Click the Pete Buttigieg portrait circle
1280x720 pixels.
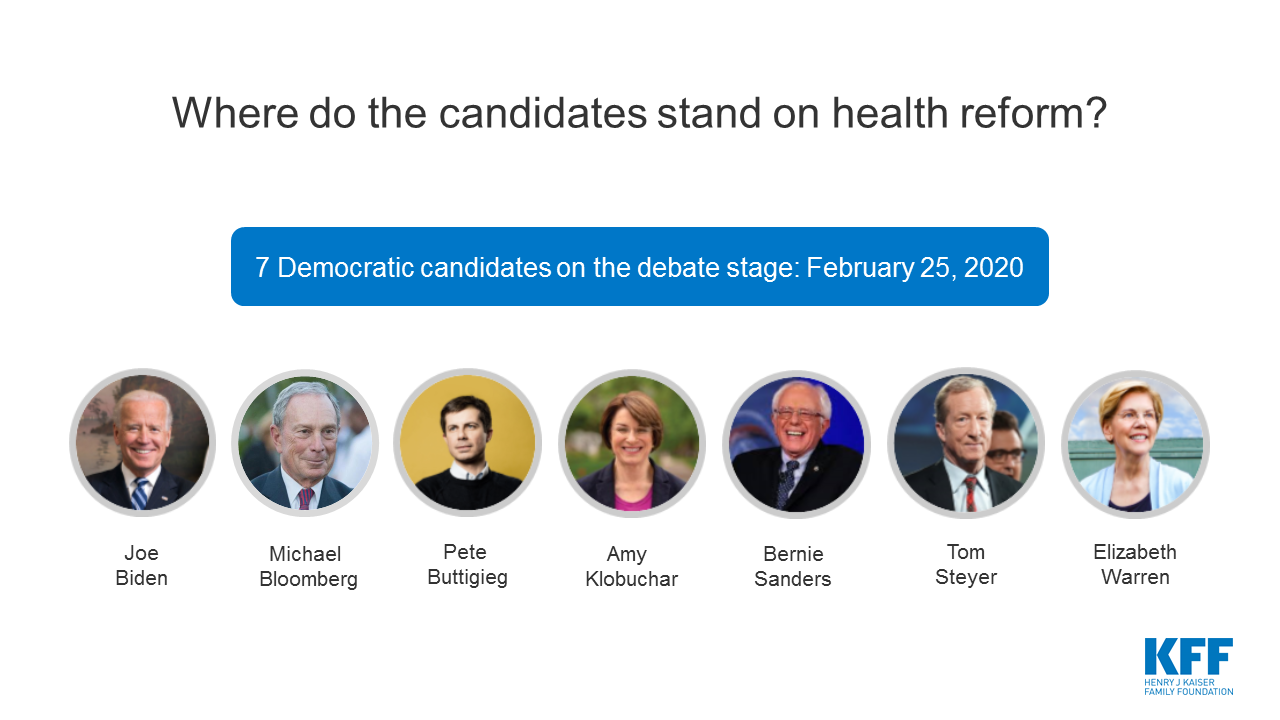click(x=467, y=442)
